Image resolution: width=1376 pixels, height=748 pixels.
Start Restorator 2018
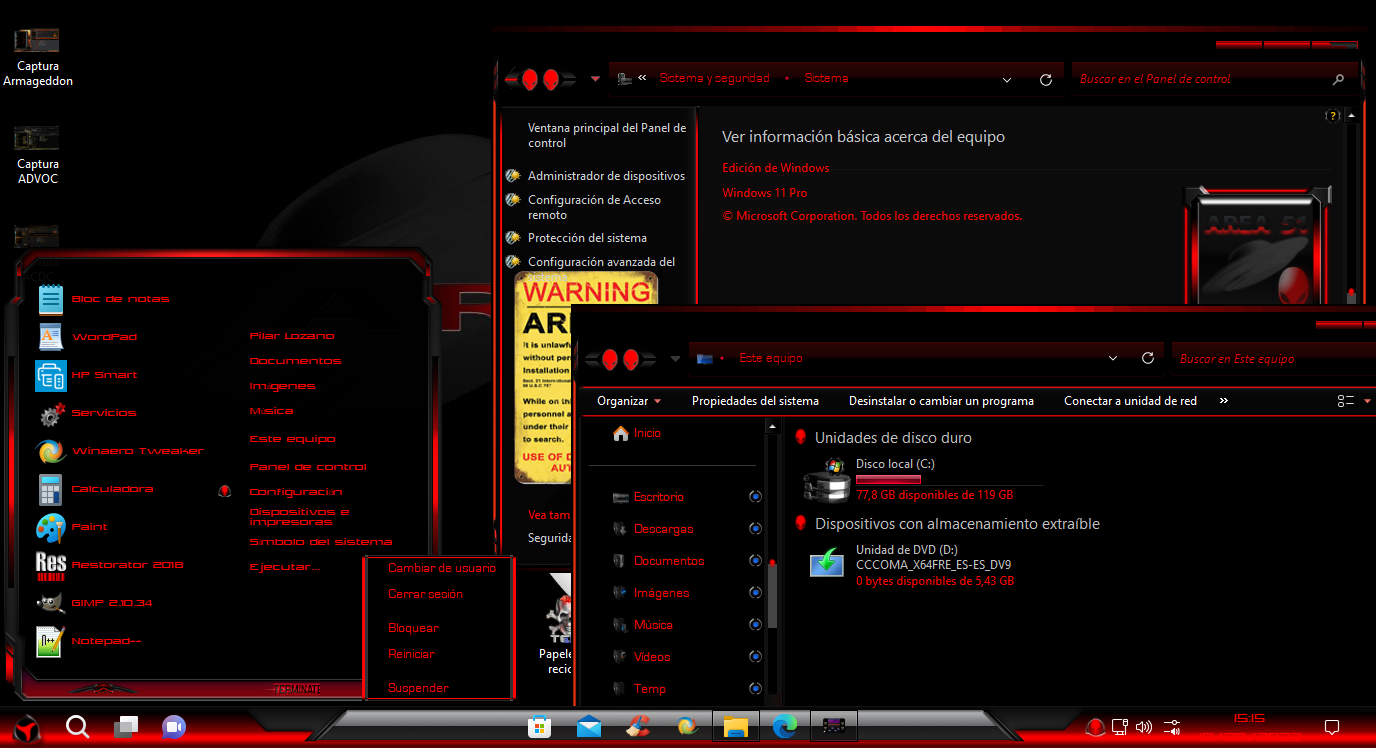tap(125, 565)
